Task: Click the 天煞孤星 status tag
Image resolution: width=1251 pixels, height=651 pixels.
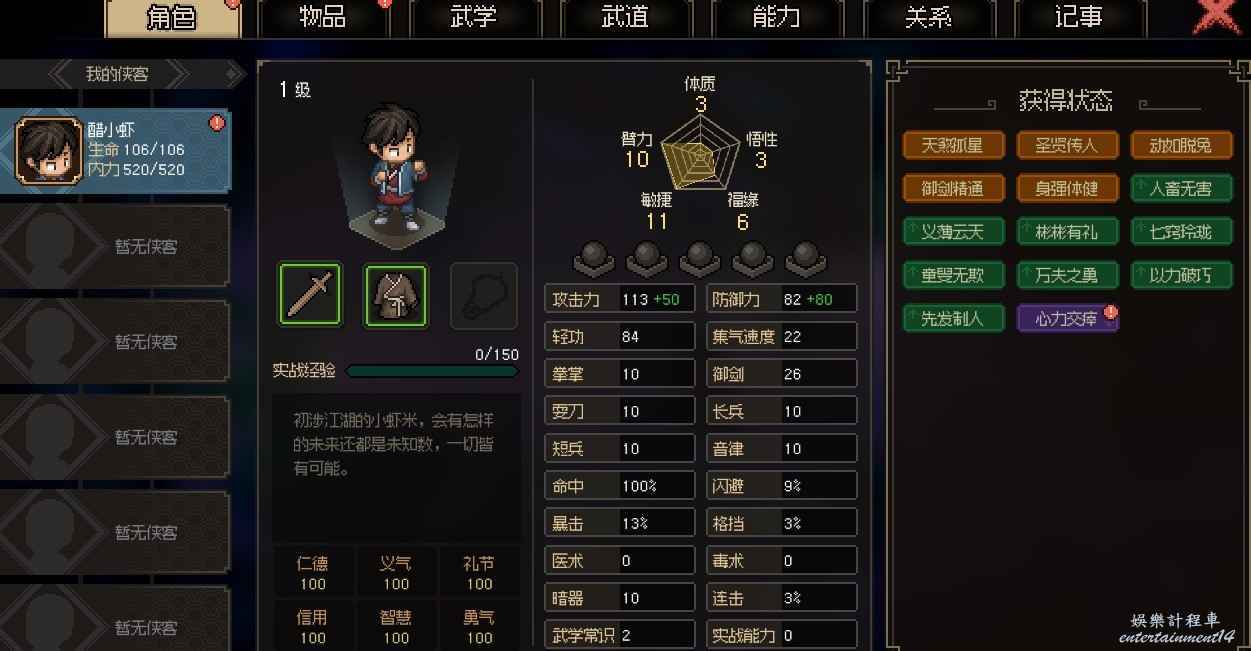Action: (952, 145)
